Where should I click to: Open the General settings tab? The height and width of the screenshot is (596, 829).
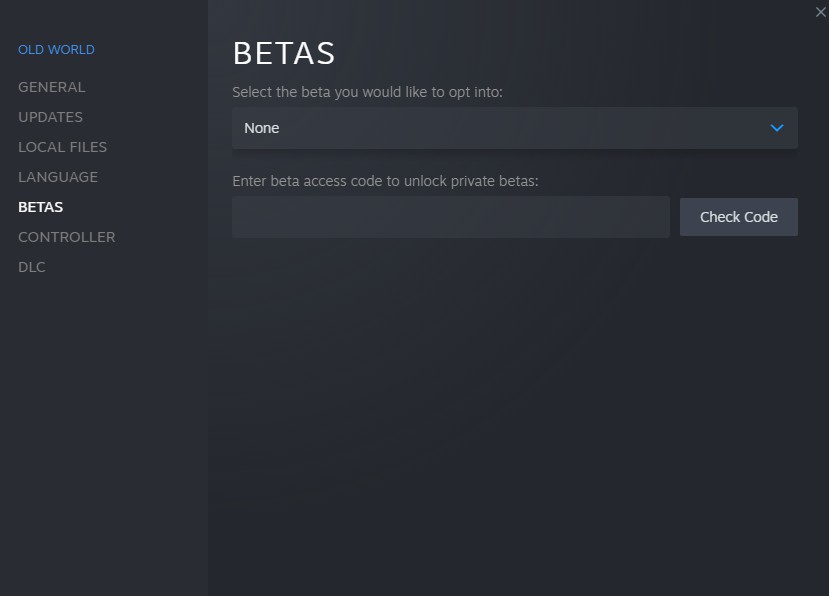click(52, 87)
